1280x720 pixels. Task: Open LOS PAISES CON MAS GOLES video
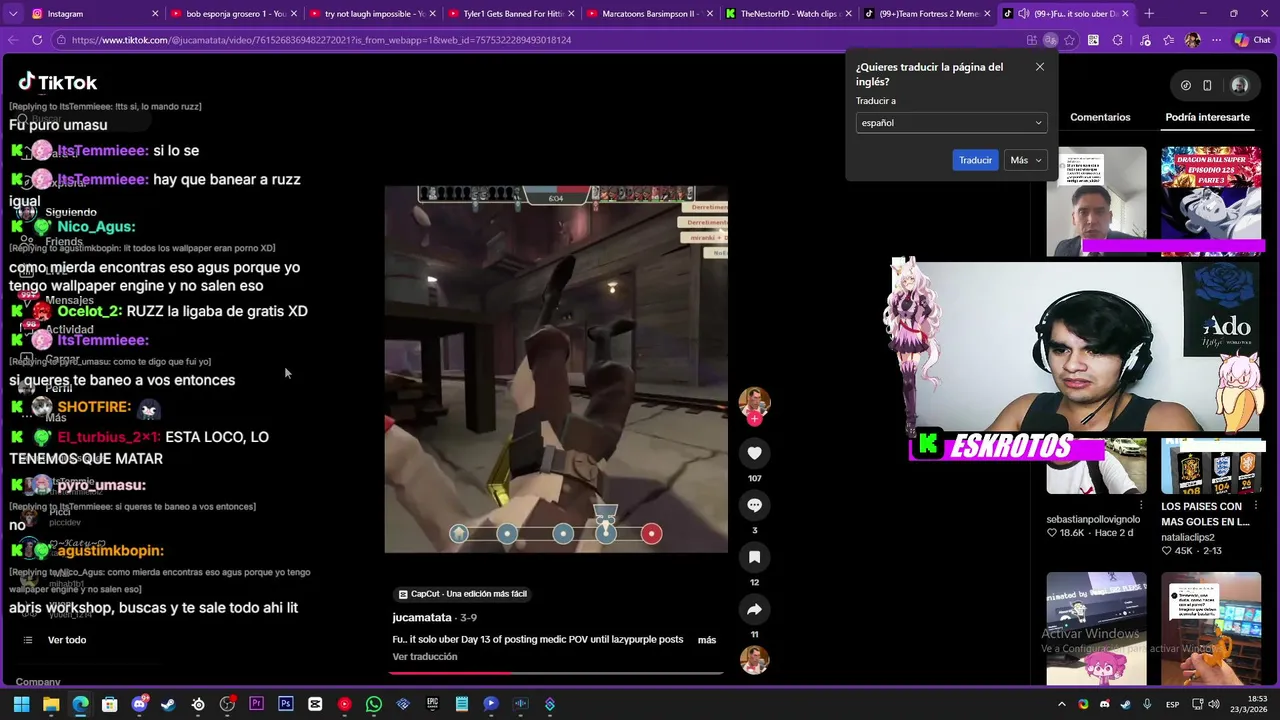[x=1205, y=514]
